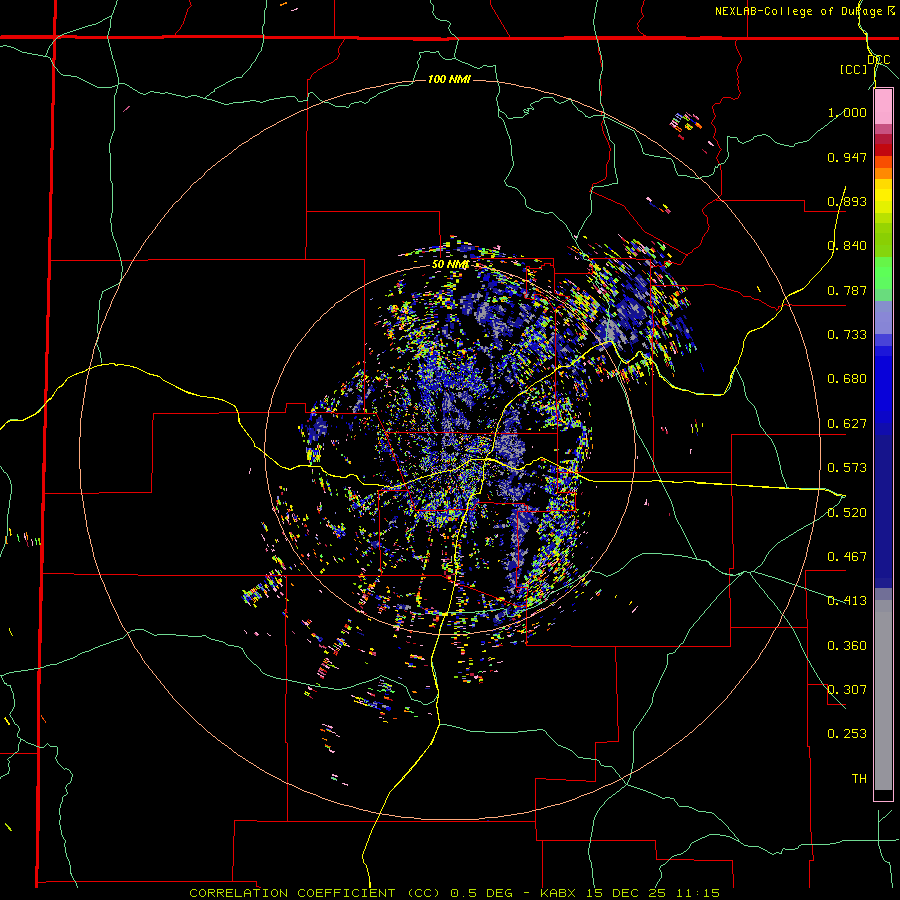Click the 0.627 scale value
This screenshot has height=900, width=900.
click(x=847, y=424)
